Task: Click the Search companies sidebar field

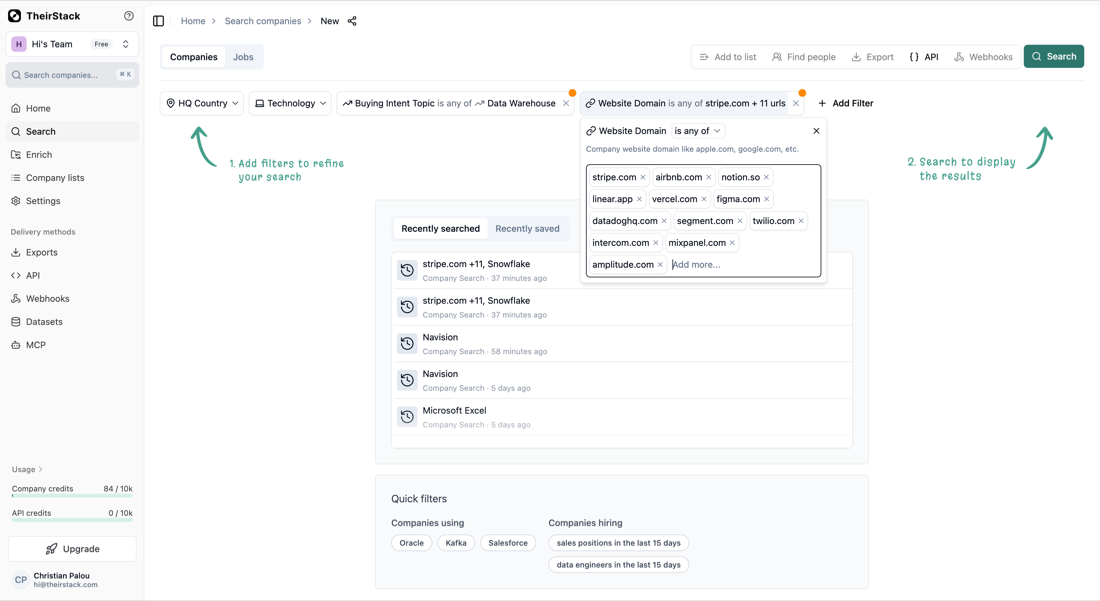Action: 72,75
